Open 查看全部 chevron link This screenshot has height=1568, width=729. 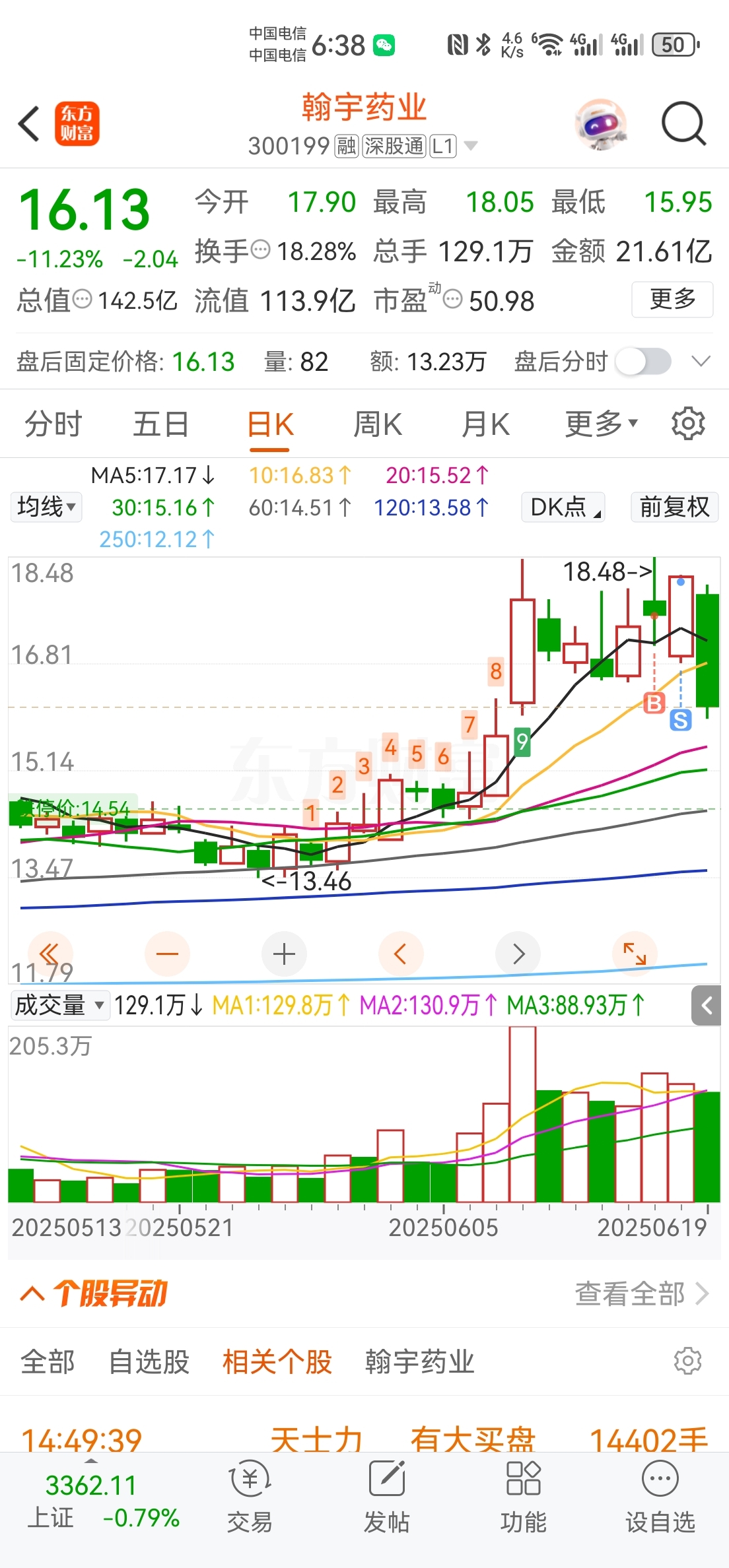pyautogui.click(x=642, y=1293)
